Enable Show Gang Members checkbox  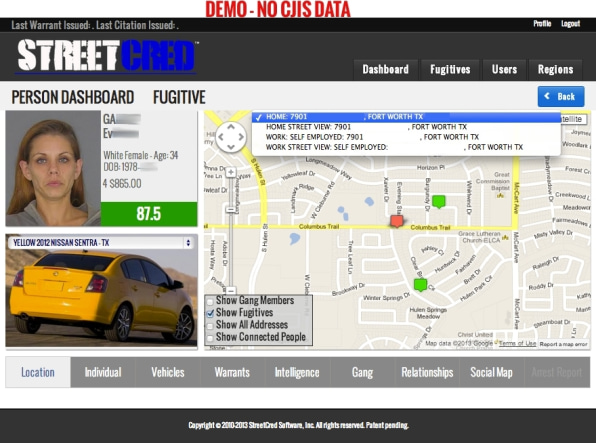click(x=210, y=301)
